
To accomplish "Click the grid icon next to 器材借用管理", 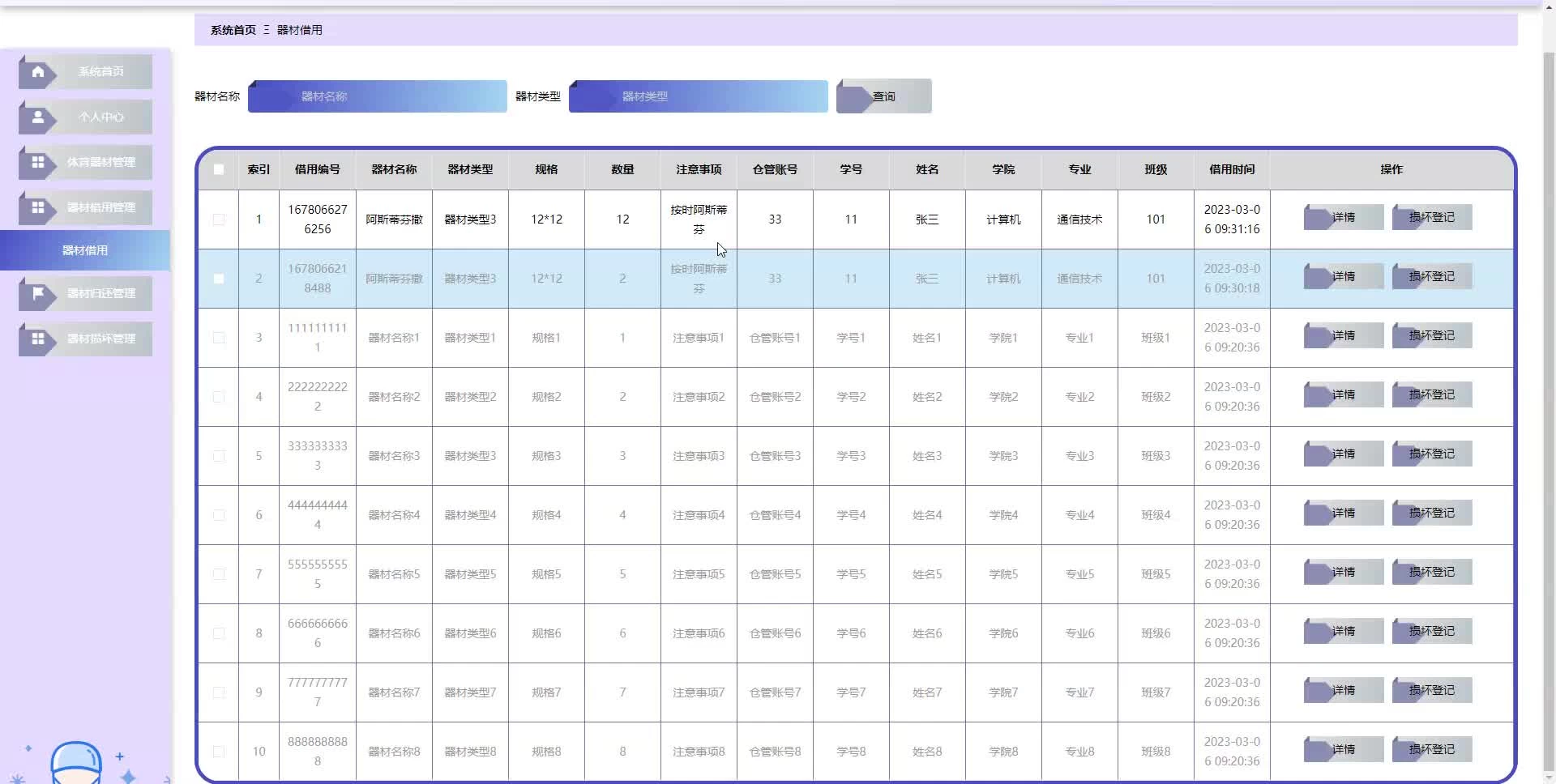I will pos(37,208).
